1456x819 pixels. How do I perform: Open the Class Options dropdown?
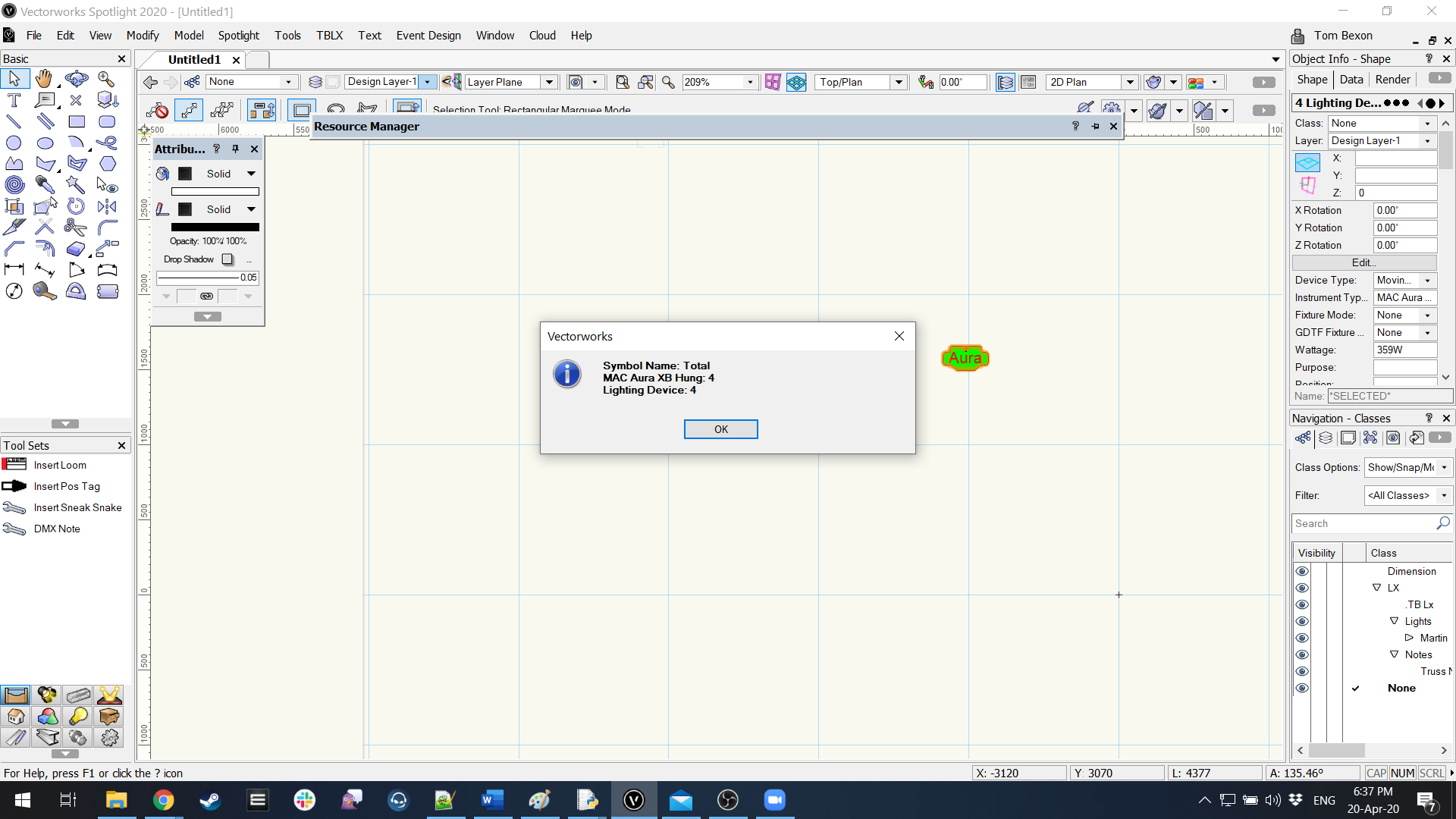coord(1407,467)
